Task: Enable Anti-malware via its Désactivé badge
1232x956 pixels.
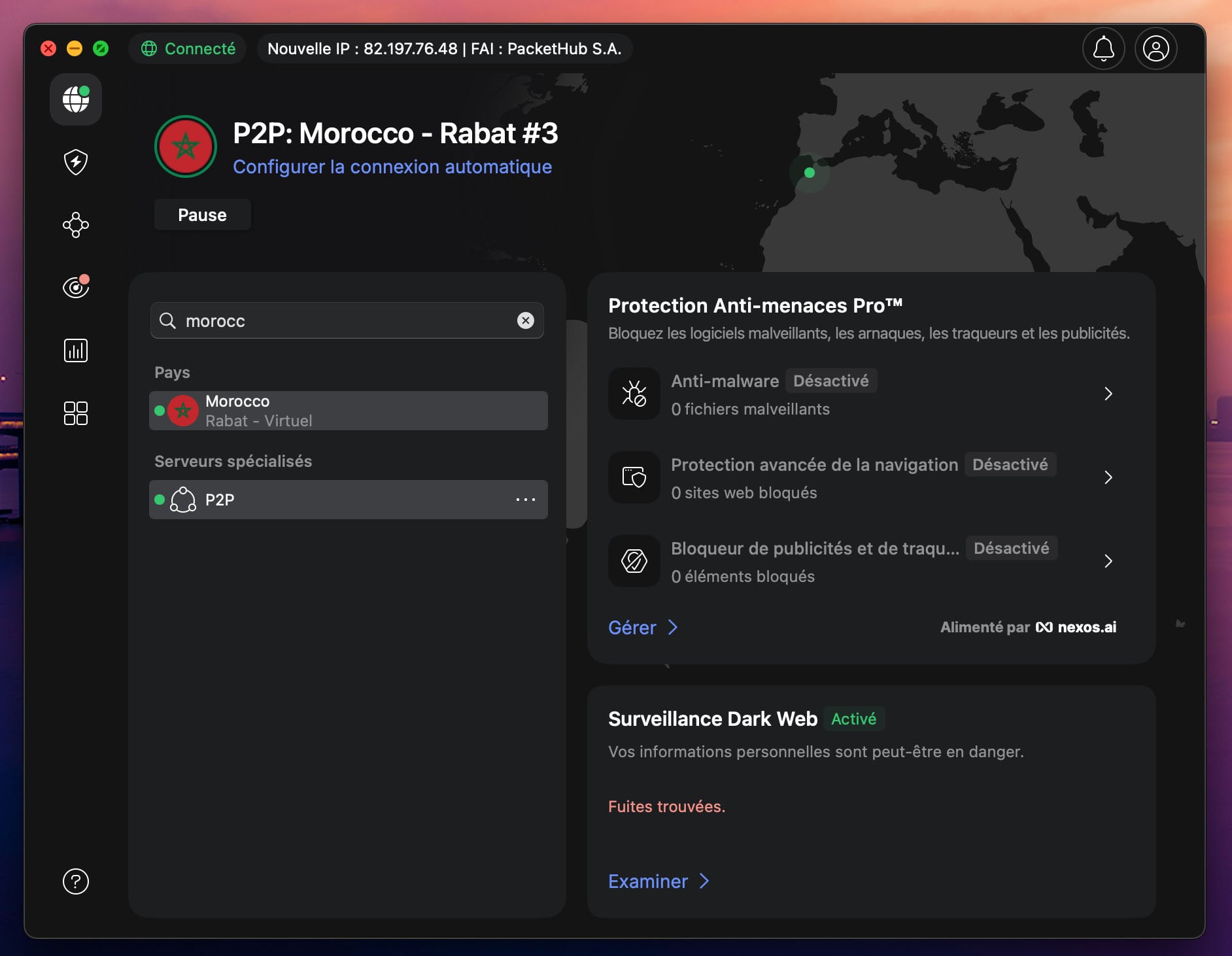Action: (x=830, y=381)
